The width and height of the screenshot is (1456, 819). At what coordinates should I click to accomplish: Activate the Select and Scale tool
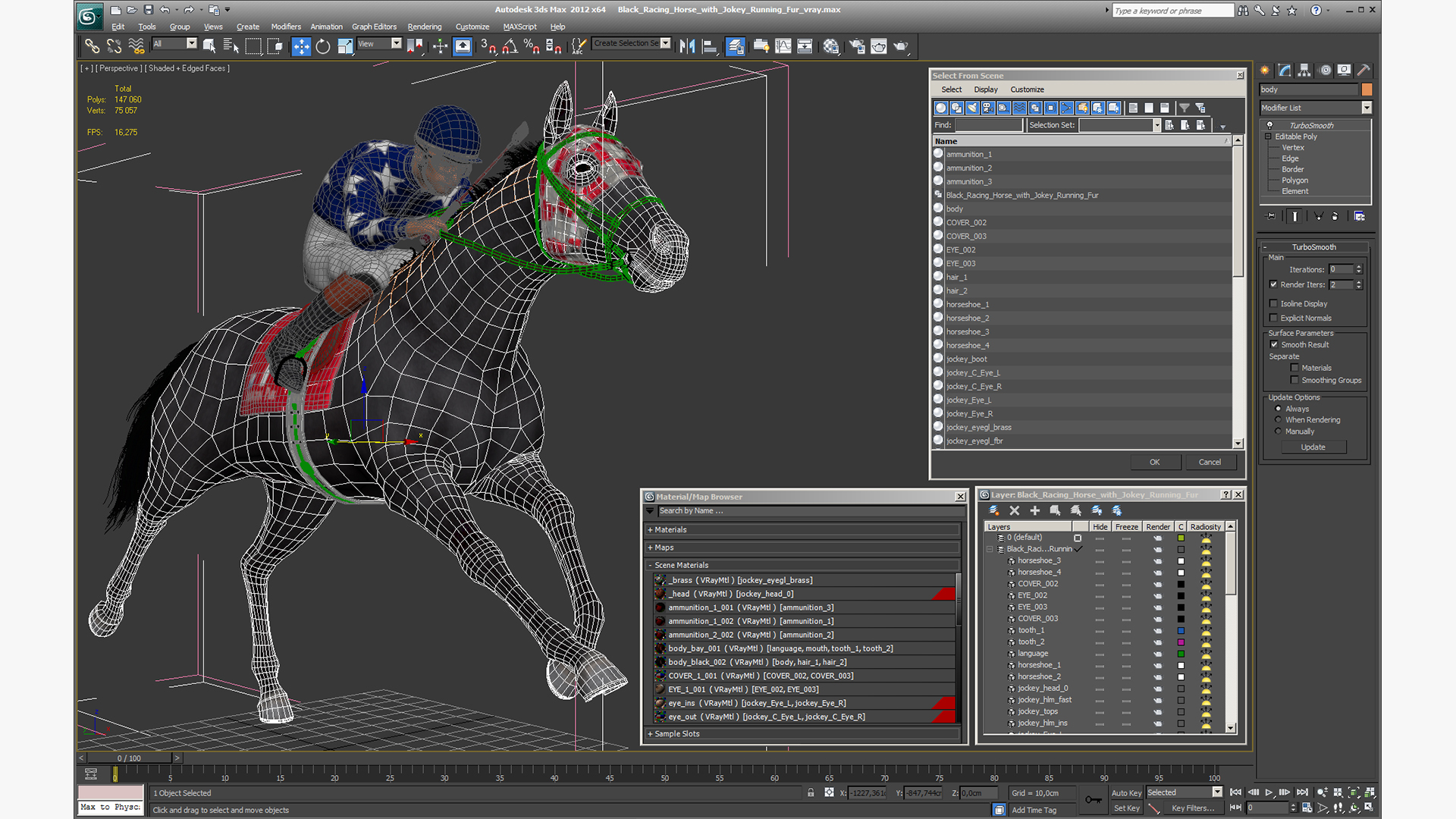click(345, 46)
